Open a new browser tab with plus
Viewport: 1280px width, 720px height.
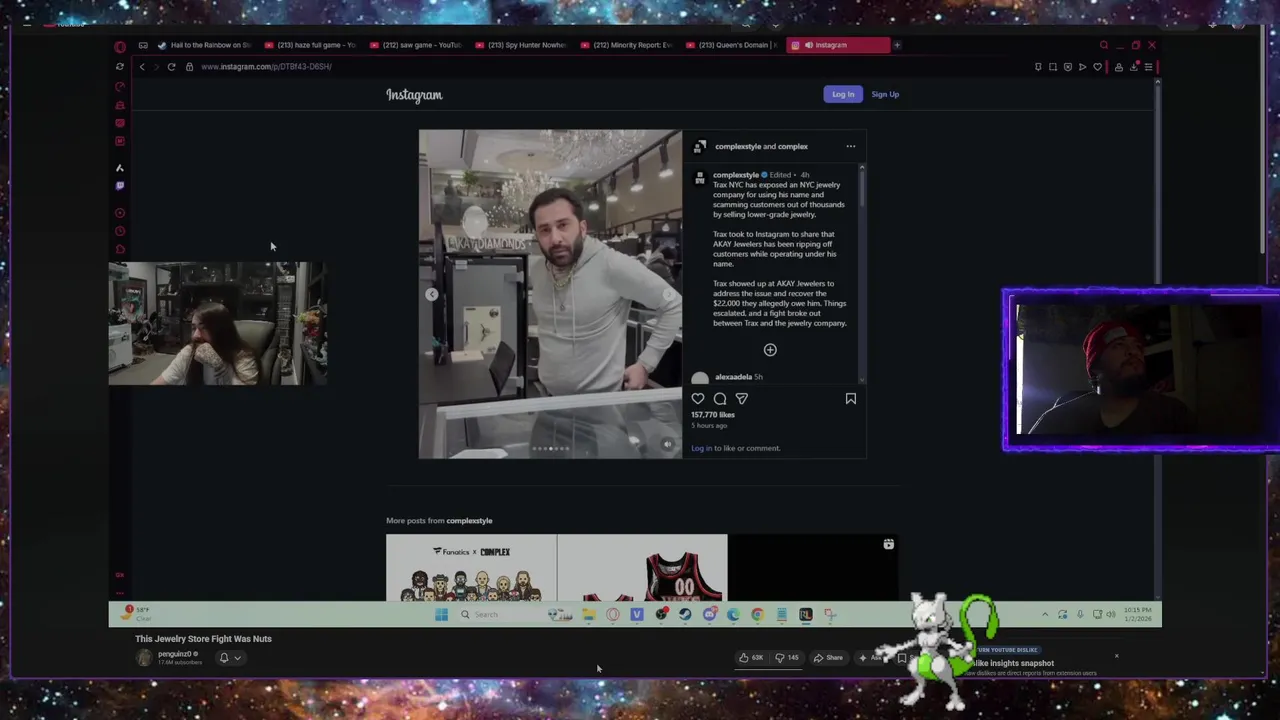(897, 45)
